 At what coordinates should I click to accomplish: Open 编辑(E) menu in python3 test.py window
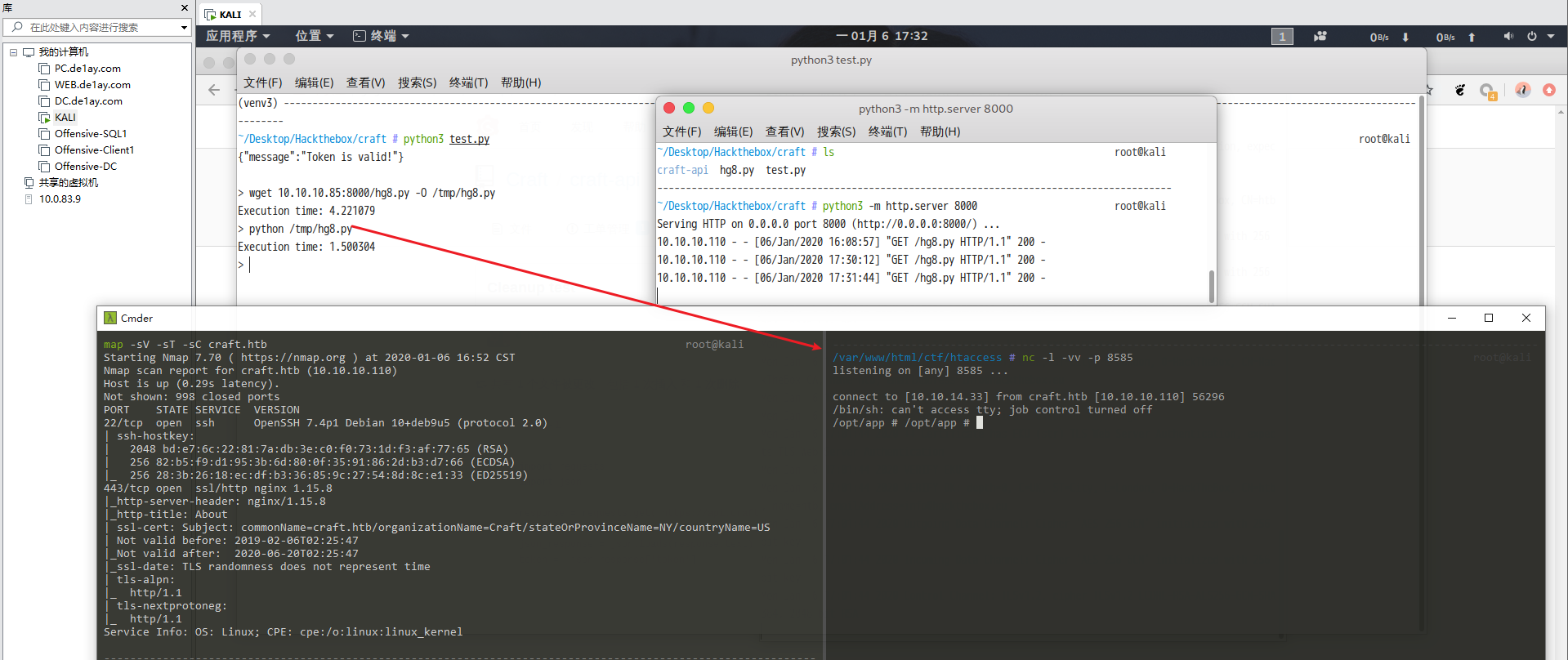(315, 82)
